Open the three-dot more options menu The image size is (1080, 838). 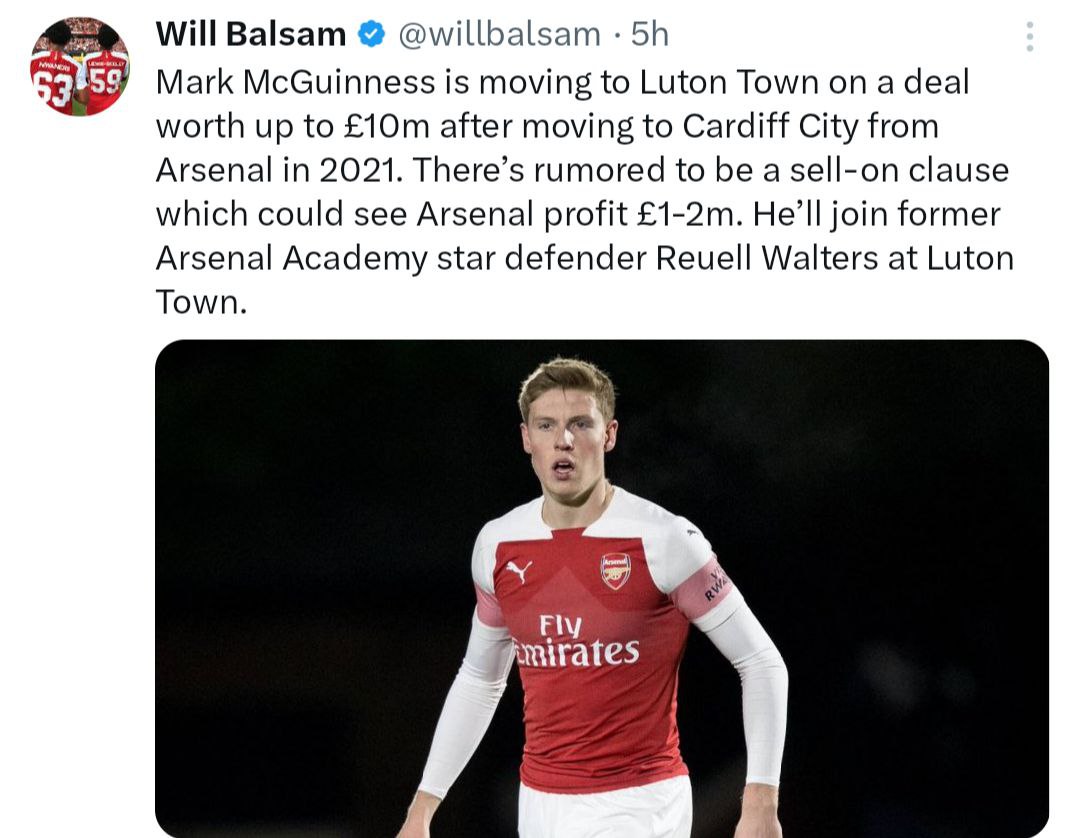click(x=1029, y=37)
